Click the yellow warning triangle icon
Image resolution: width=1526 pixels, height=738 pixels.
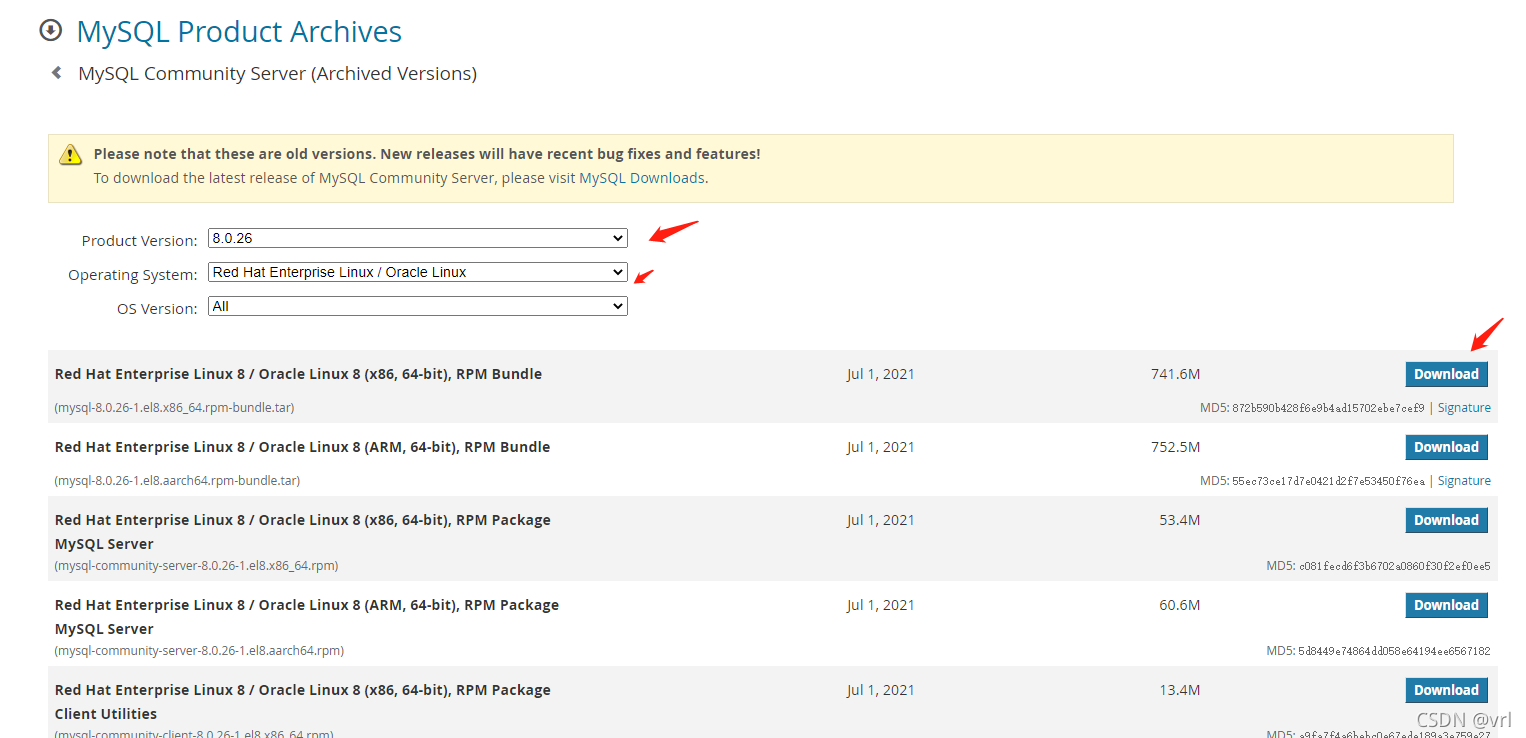click(70, 154)
